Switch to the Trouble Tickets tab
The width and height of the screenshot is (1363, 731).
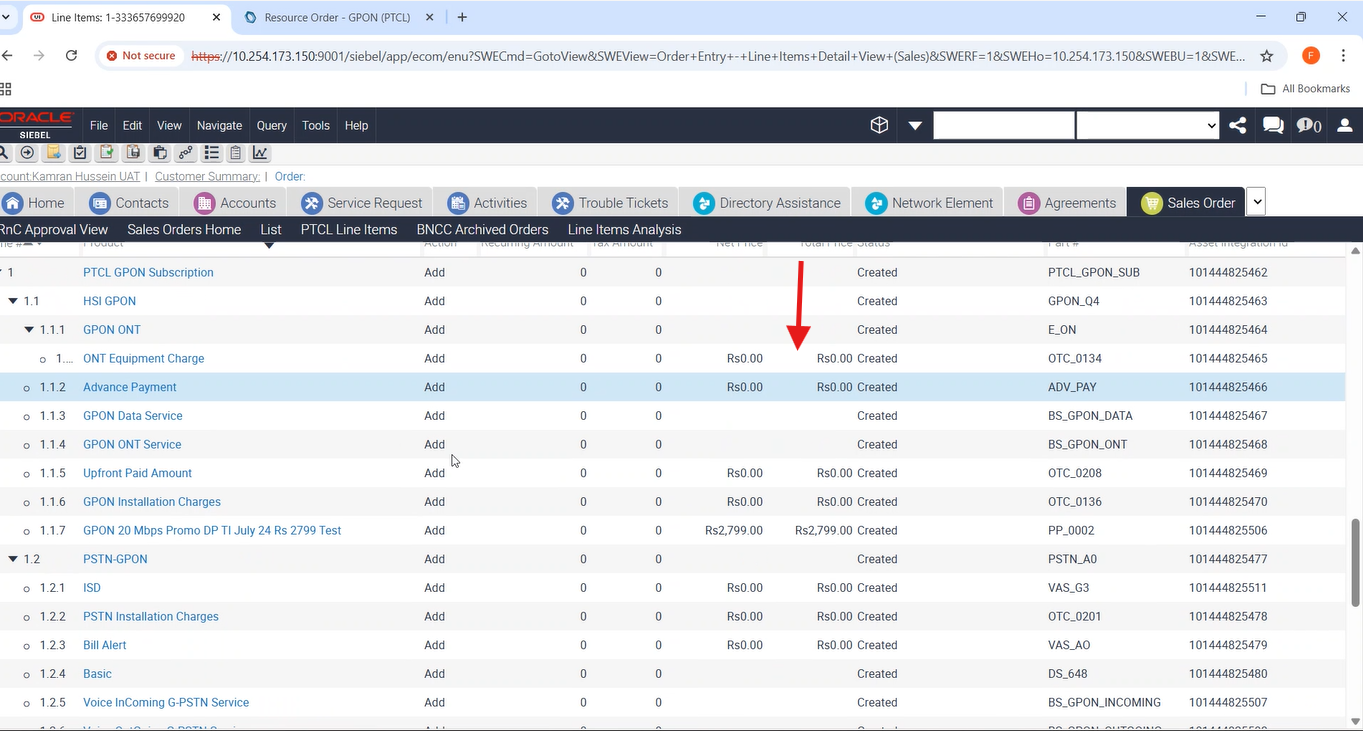point(610,203)
